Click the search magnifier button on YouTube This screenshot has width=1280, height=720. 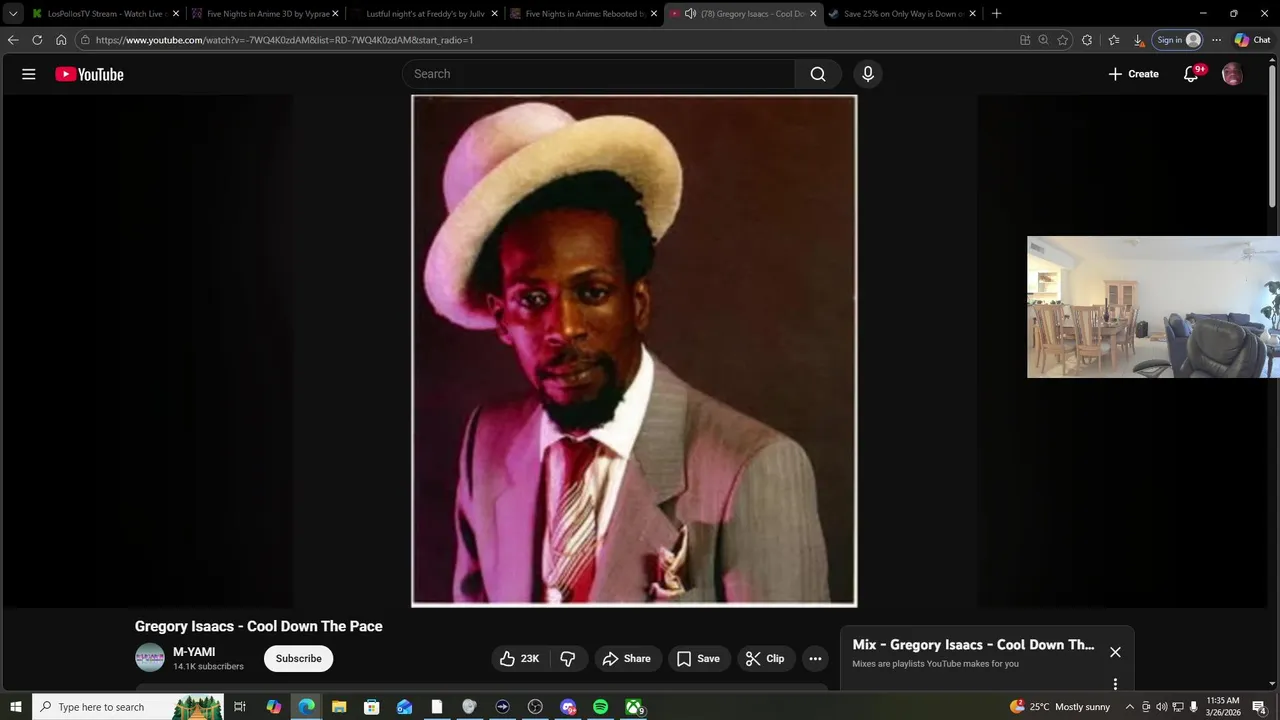pyautogui.click(x=818, y=74)
